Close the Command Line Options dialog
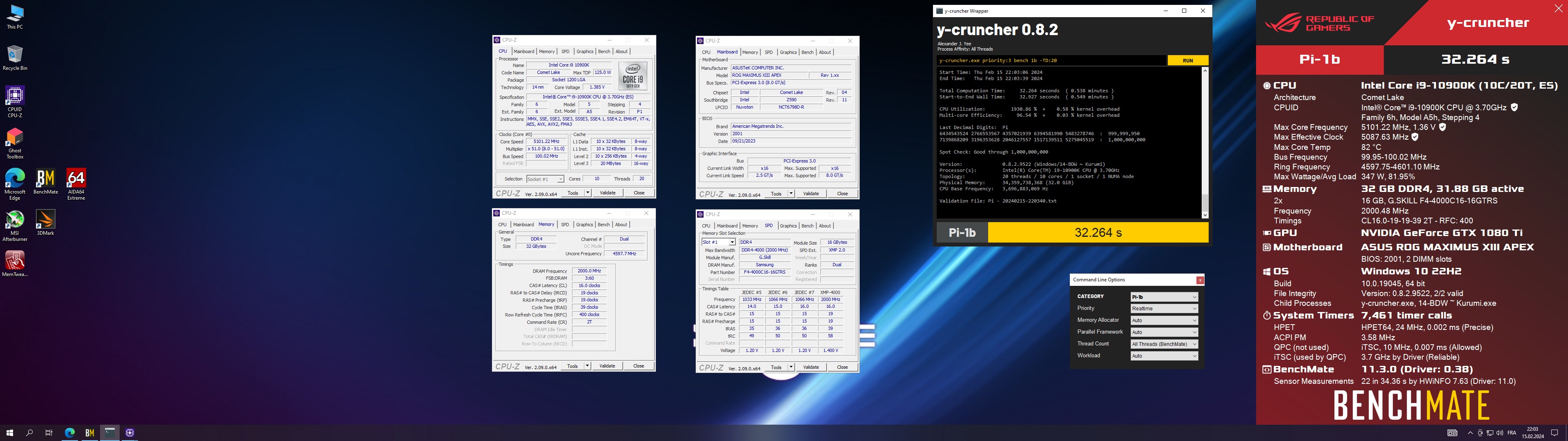The width and height of the screenshot is (1568, 441). click(x=1200, y=280)
